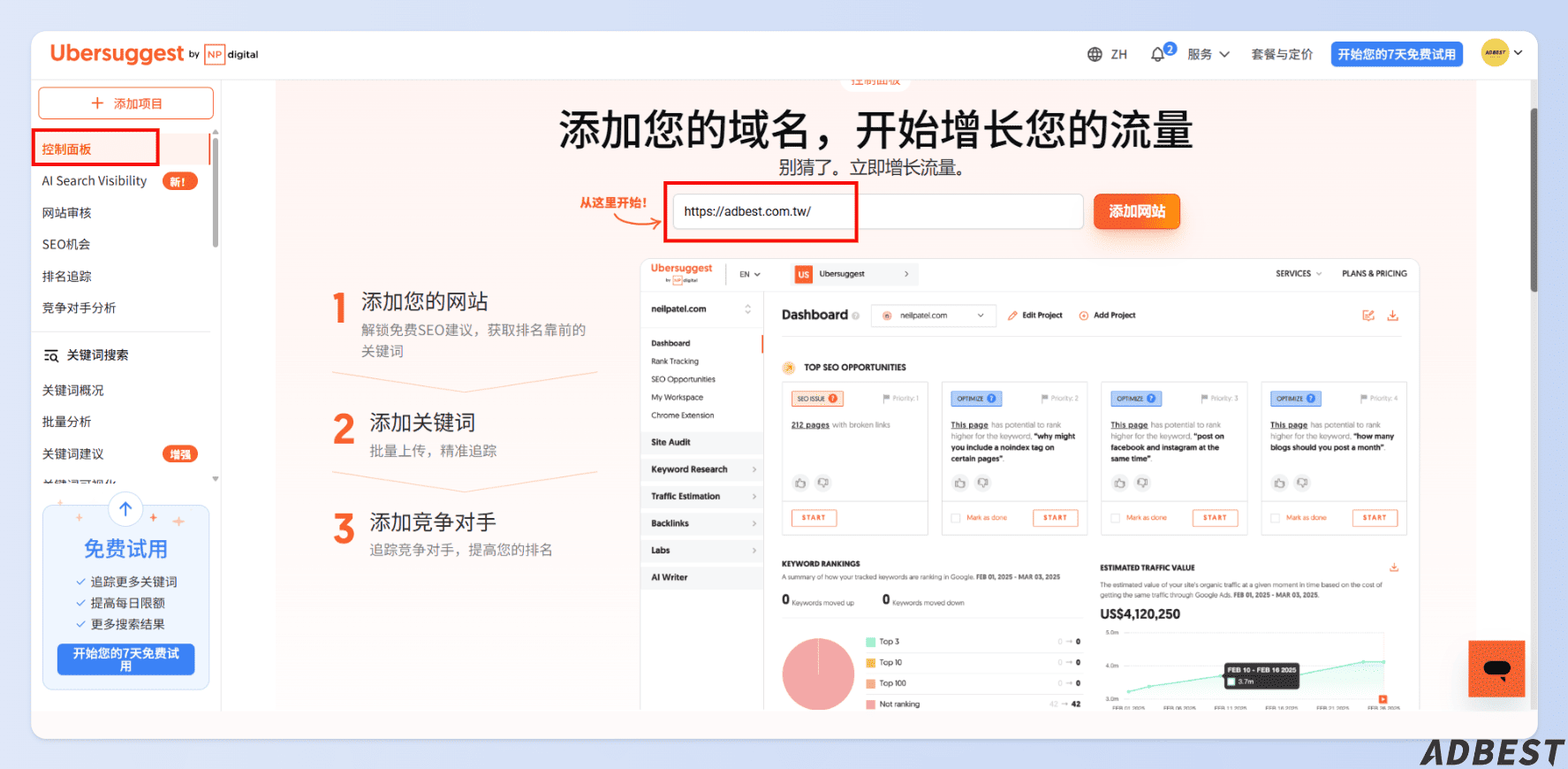Check Mark as done on Priority 2 card
The width and height of the screenshot is (1568, 769).
coord(956,518)
